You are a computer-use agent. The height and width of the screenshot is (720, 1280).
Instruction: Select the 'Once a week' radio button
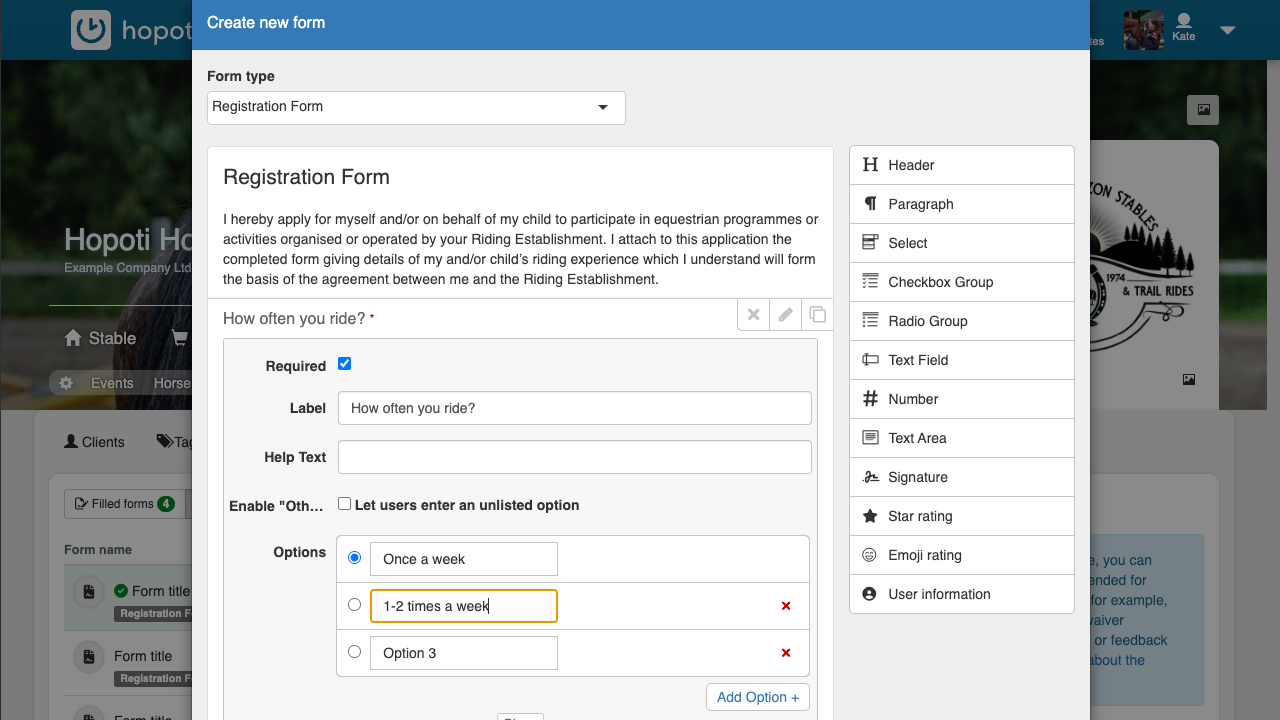[x=354, y=558]
